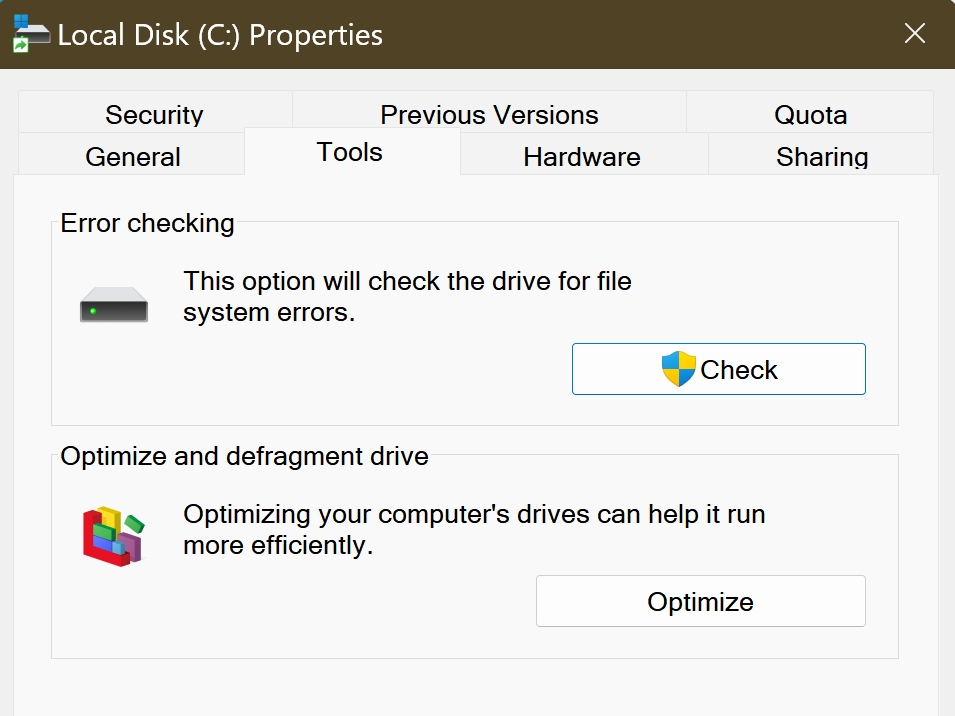
Task: Show the Hardware tab
Action: click(582, 157)
